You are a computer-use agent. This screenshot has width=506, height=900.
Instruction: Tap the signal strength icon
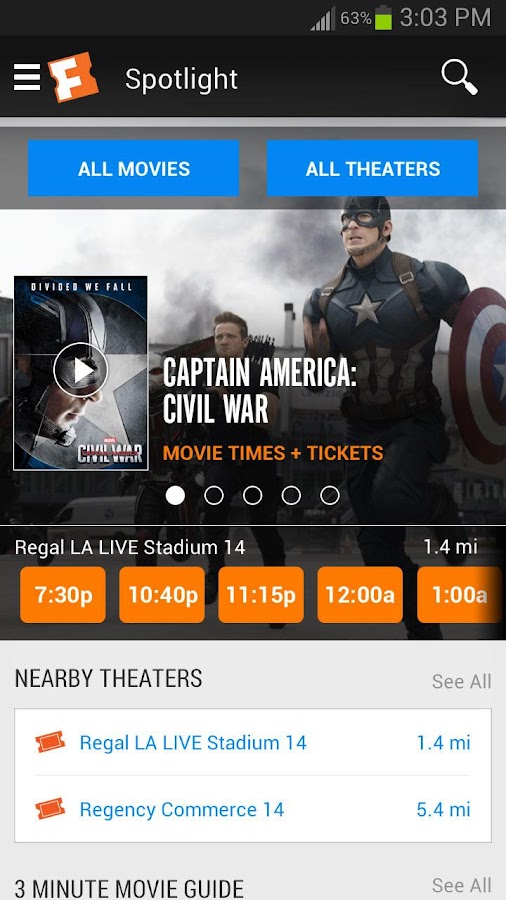(323, 19)
